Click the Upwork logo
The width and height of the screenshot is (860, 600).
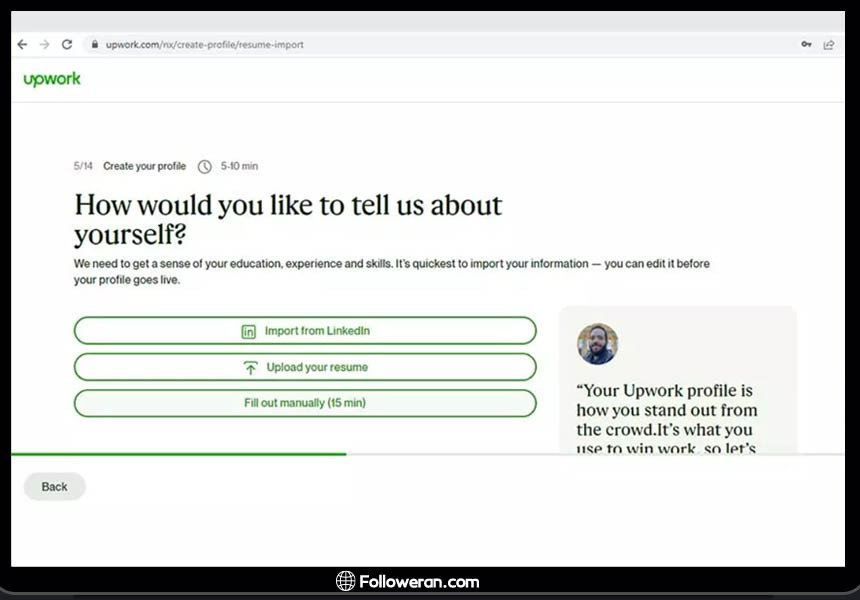tap(52, 80)
